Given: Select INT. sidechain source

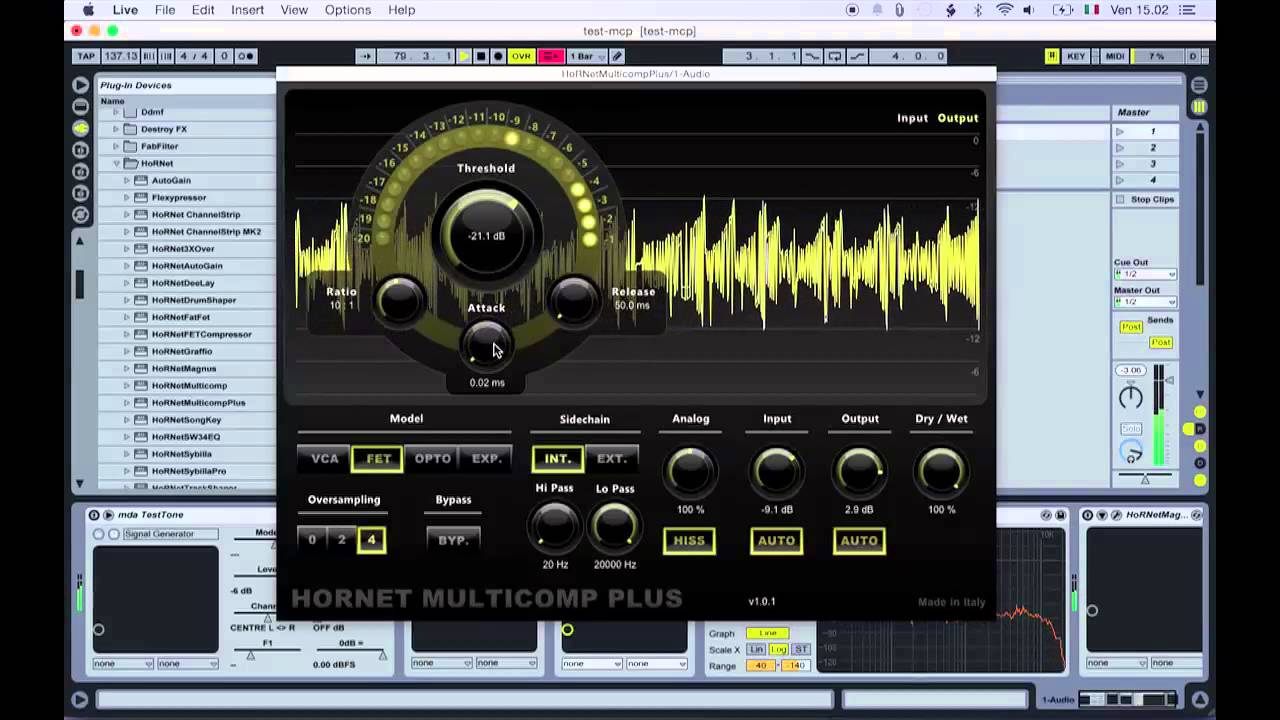Looking at the screenshot, I should pos(557,459).
